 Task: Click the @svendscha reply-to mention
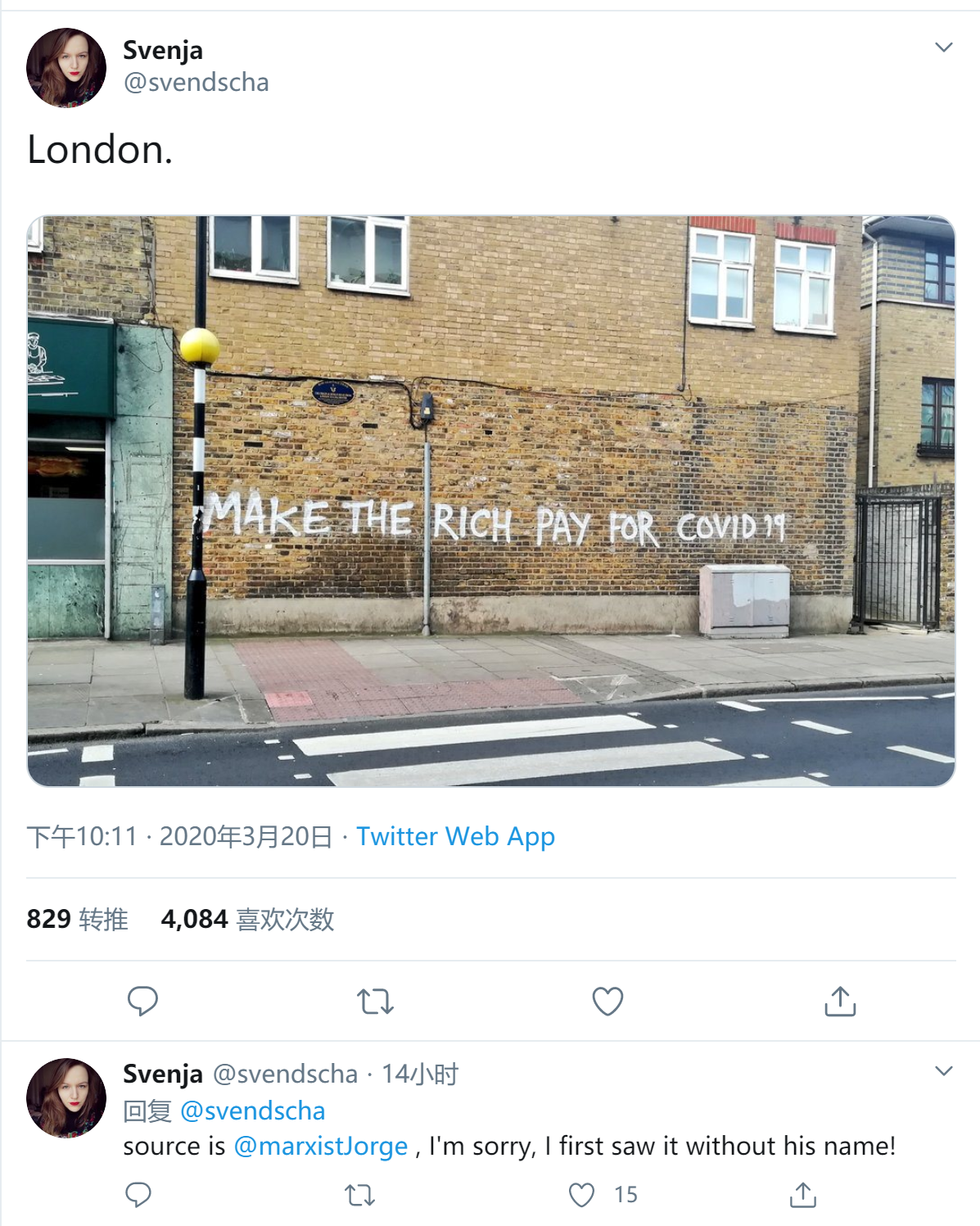point(252,1111)
